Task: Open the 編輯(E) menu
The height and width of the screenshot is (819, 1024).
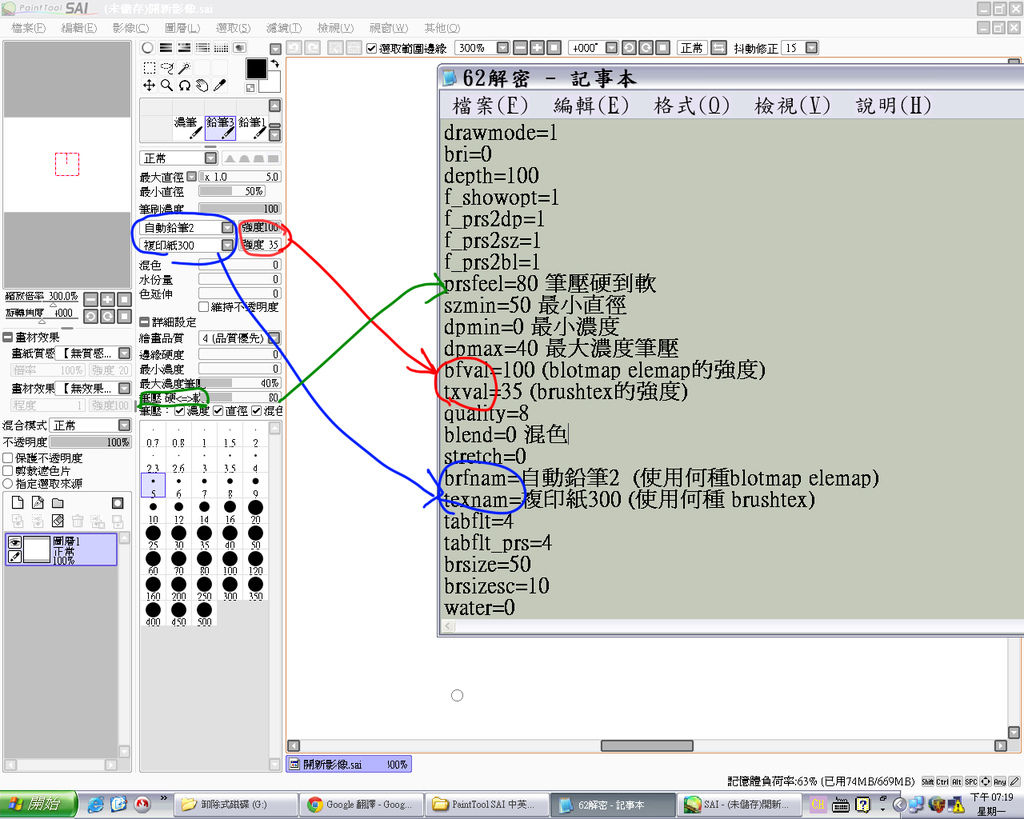Action: coord(78,28)
